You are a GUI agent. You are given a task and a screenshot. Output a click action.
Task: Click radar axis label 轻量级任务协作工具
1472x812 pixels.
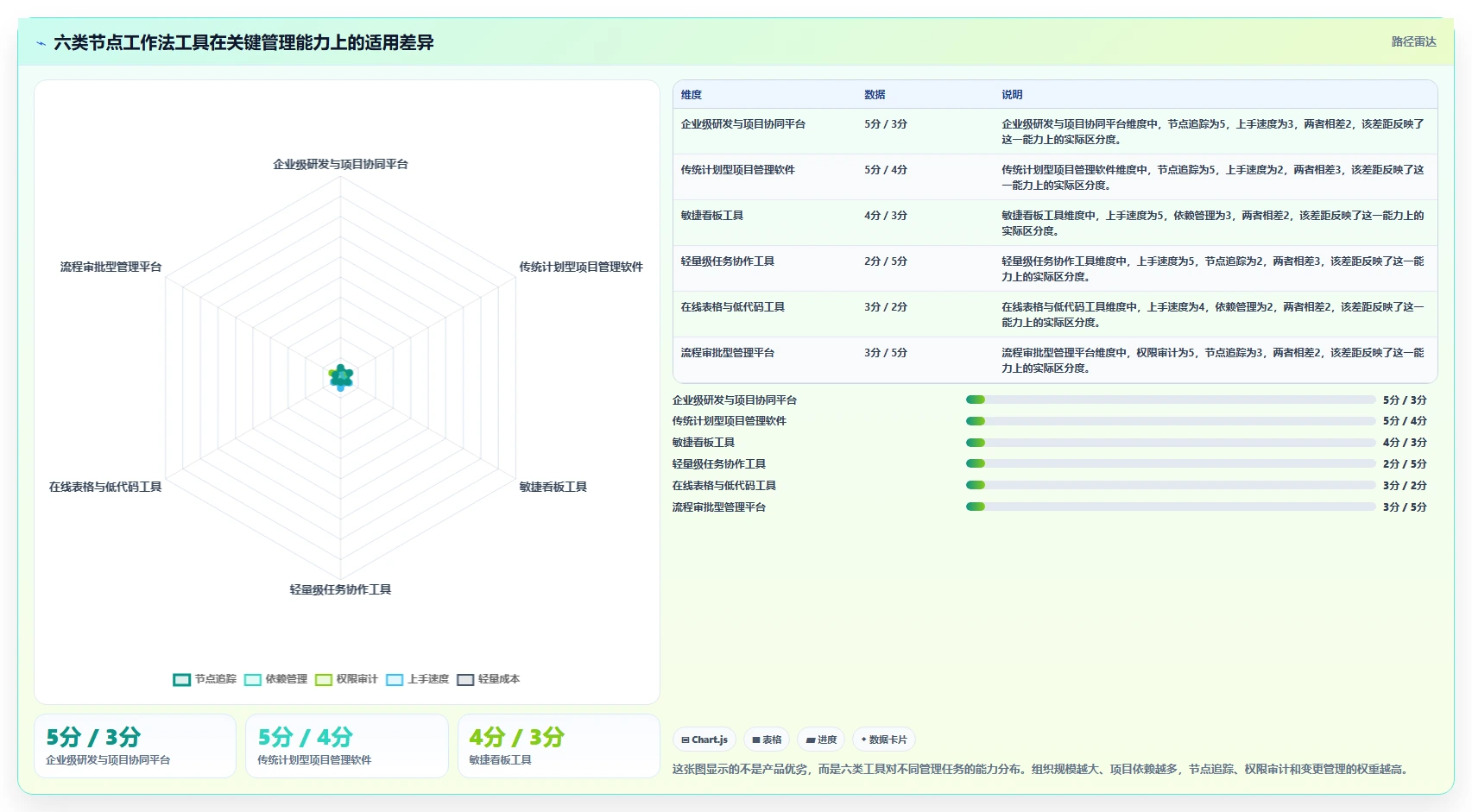tap(341, 589)
